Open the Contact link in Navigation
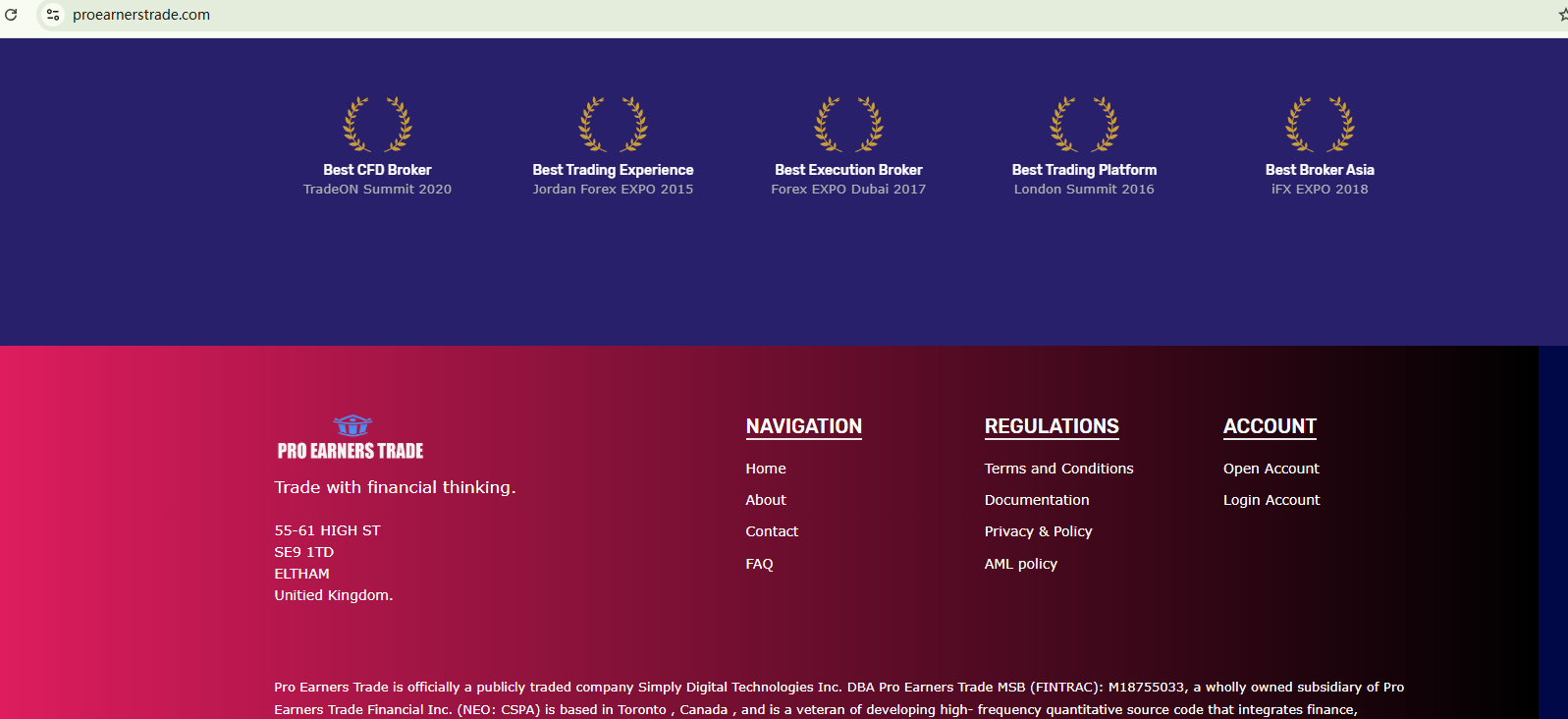 click(772, 531)
